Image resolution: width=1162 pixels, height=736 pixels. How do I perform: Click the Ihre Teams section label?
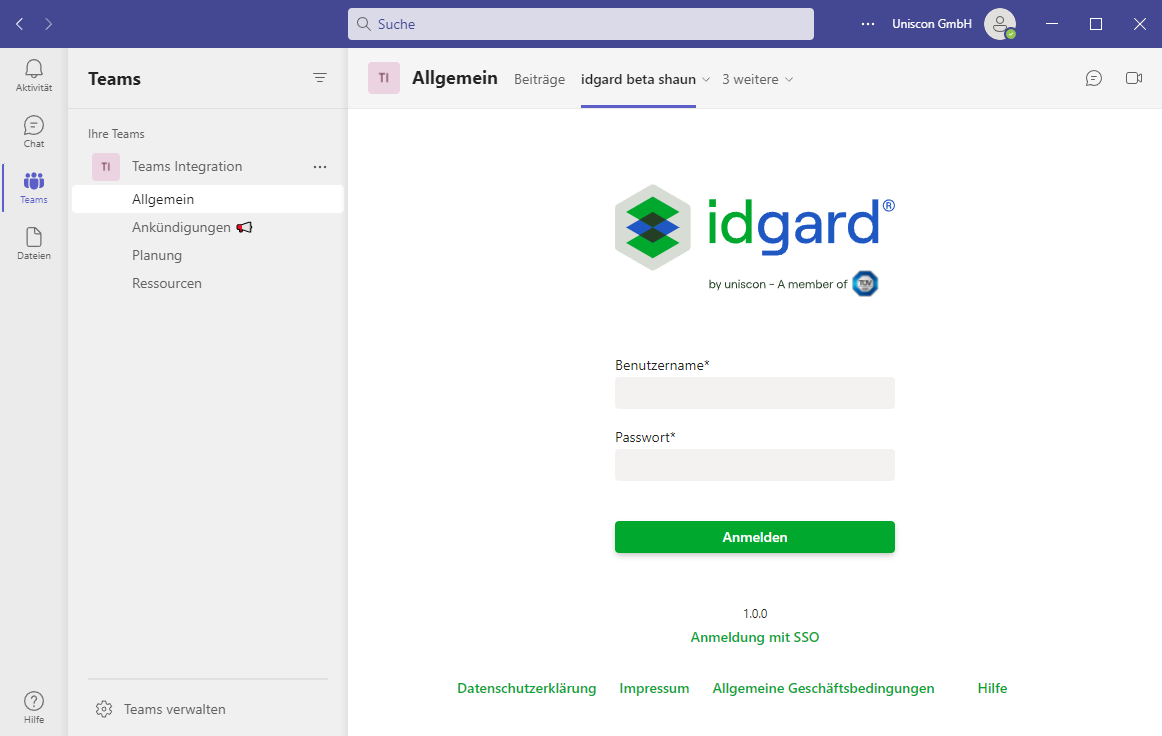(x=116, y=134)
